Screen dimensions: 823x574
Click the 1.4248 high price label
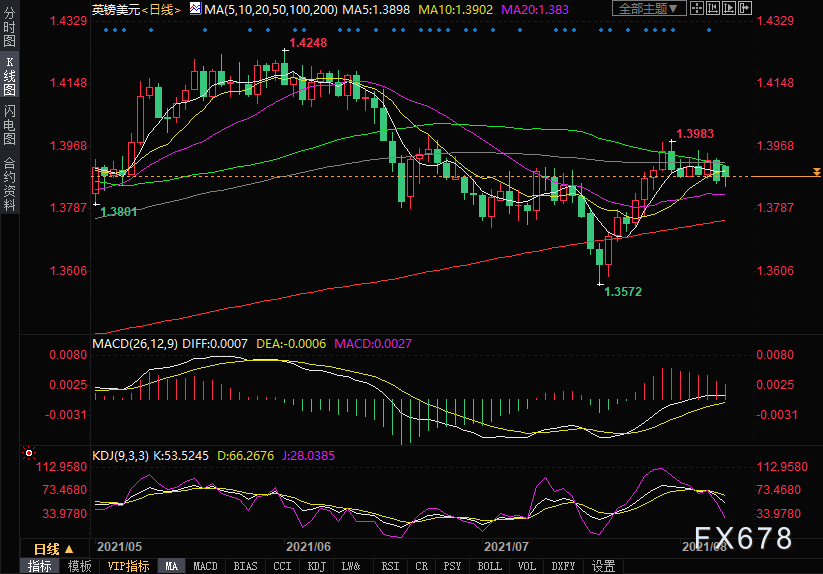pyautogui.click(x=307, y=43)
